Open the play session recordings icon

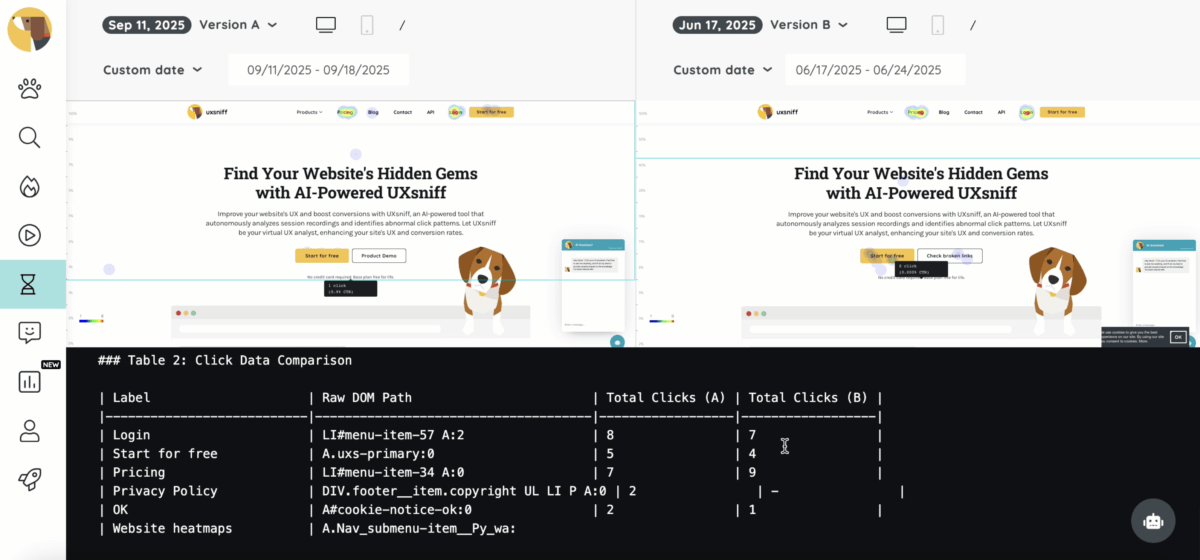point(30,235)
